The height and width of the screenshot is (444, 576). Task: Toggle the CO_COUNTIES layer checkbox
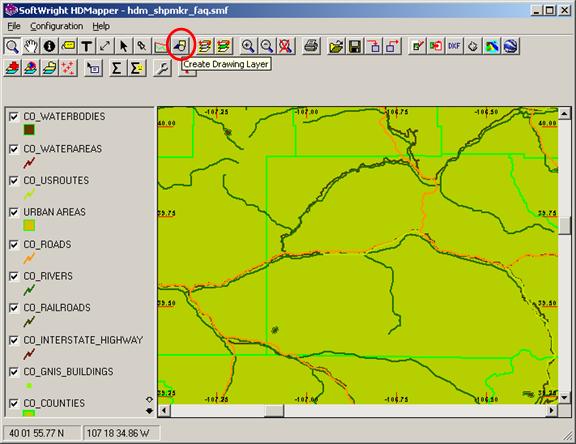click(14, 403)
